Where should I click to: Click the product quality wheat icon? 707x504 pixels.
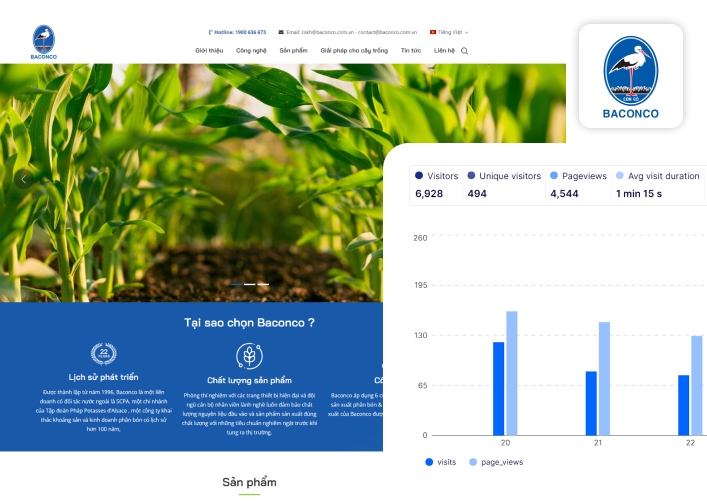[x=249, y=356]
